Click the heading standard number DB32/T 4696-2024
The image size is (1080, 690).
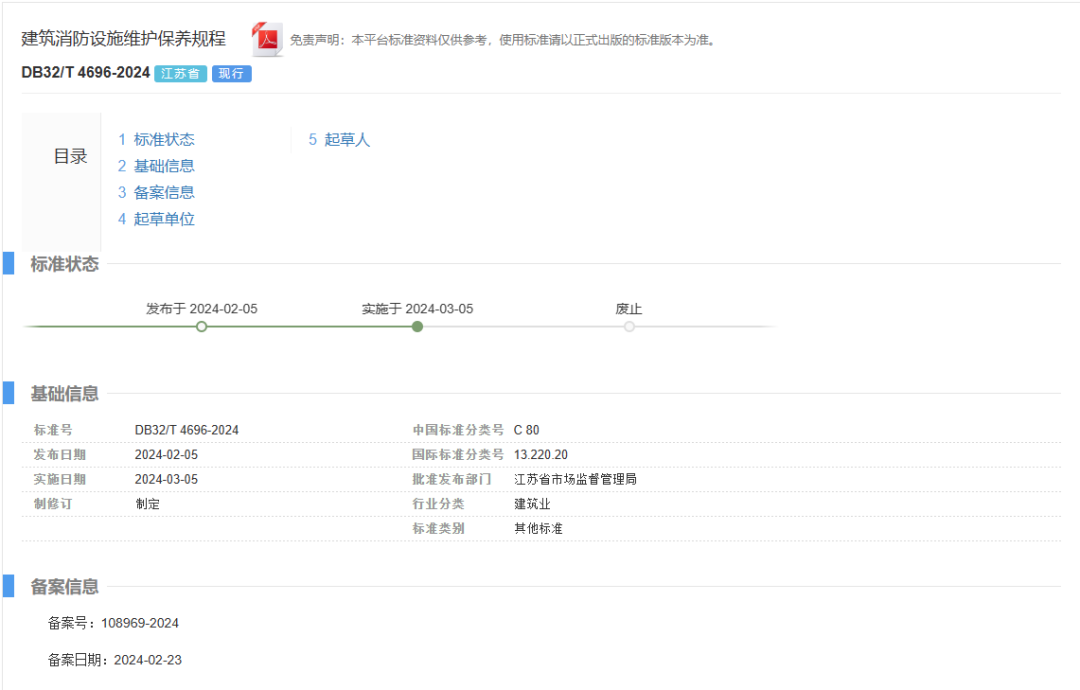85,72
